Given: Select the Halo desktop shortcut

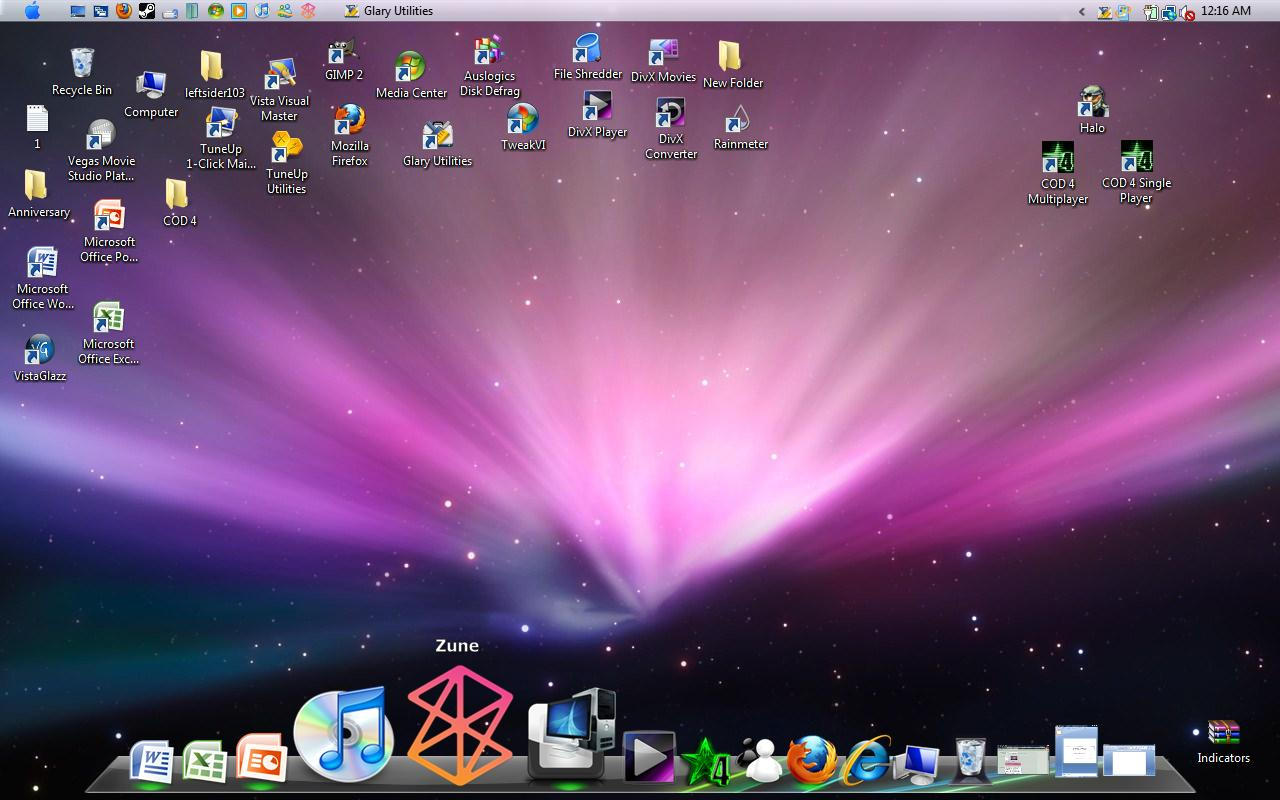Looking at the screenshot, I should pyautogui.click(x=1092, y=110).
